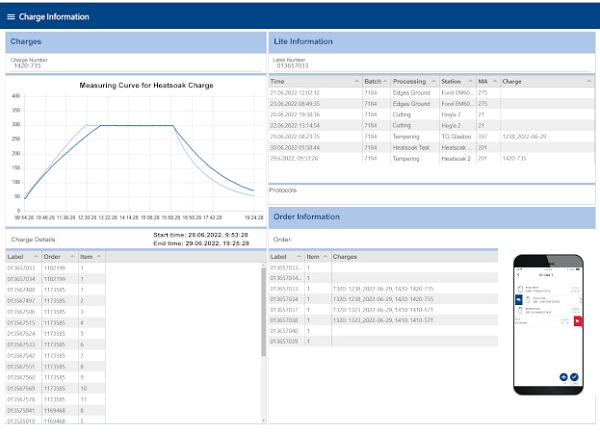Click the Order Information panel header
Image resolution: width=600 pixels, height=433 pixels.
(432, 217)
